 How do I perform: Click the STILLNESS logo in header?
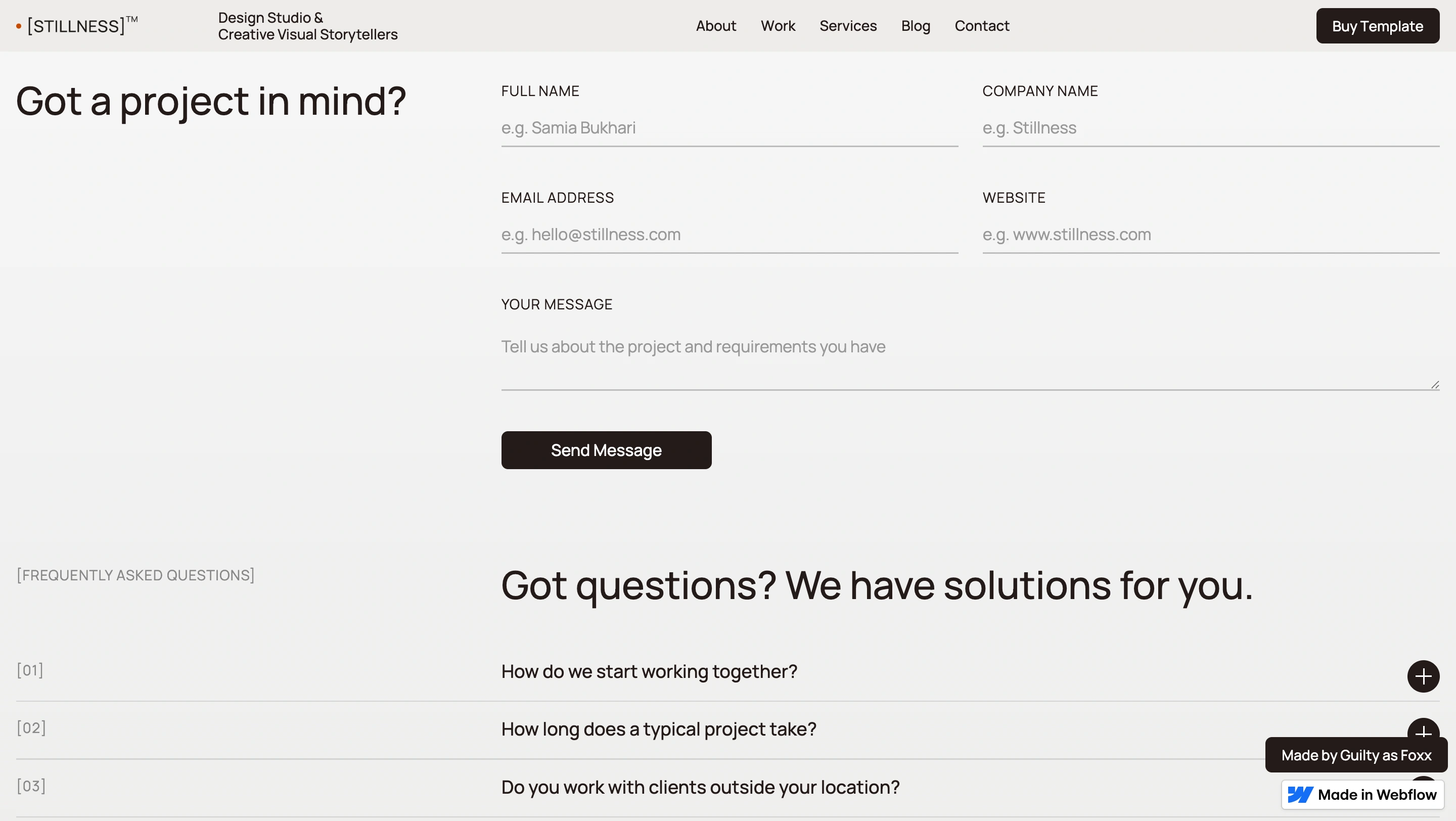[x=77, y=25]
